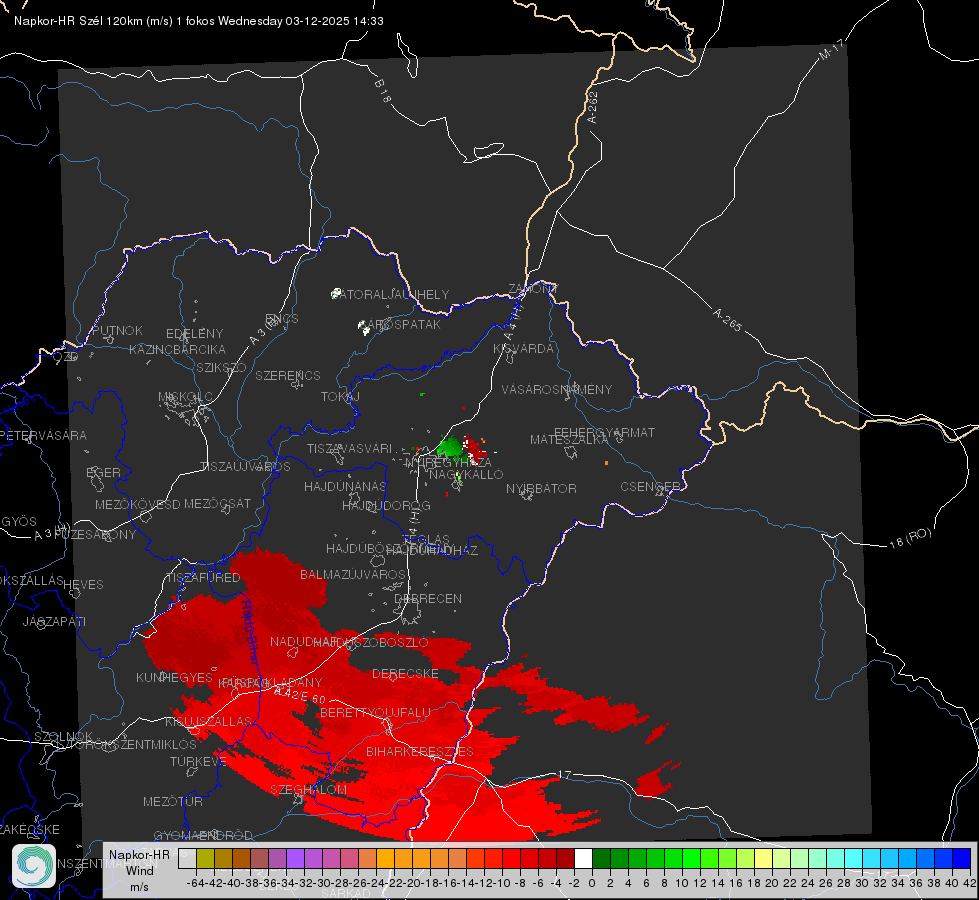Click the DERECSKE city label
The height and width of the screenshot is (900, 979).
tap(405, 674)
